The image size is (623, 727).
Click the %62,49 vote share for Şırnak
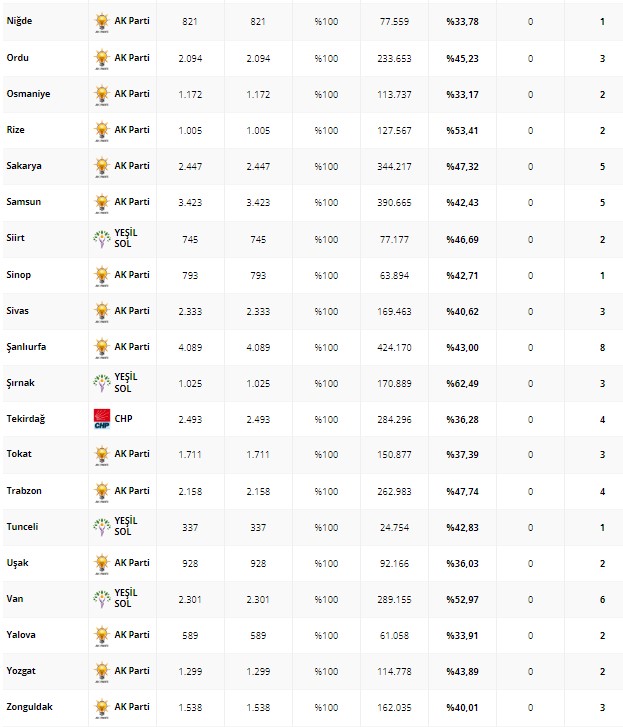tap(463, 383)
